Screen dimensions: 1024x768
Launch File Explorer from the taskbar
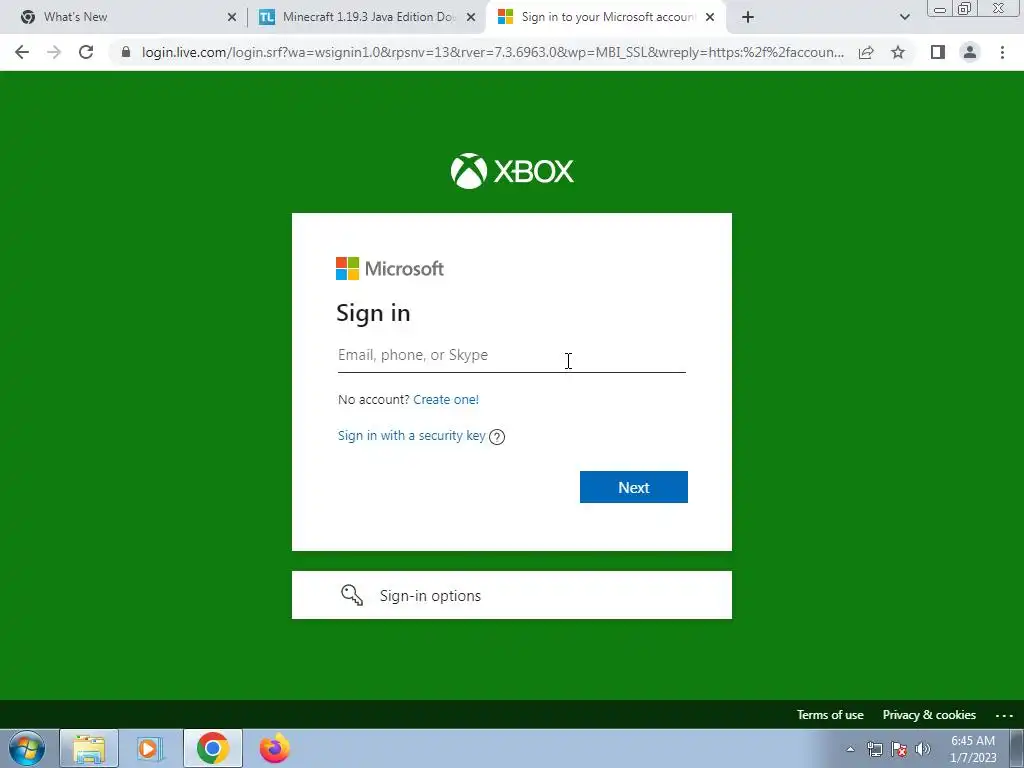point(89,748)
